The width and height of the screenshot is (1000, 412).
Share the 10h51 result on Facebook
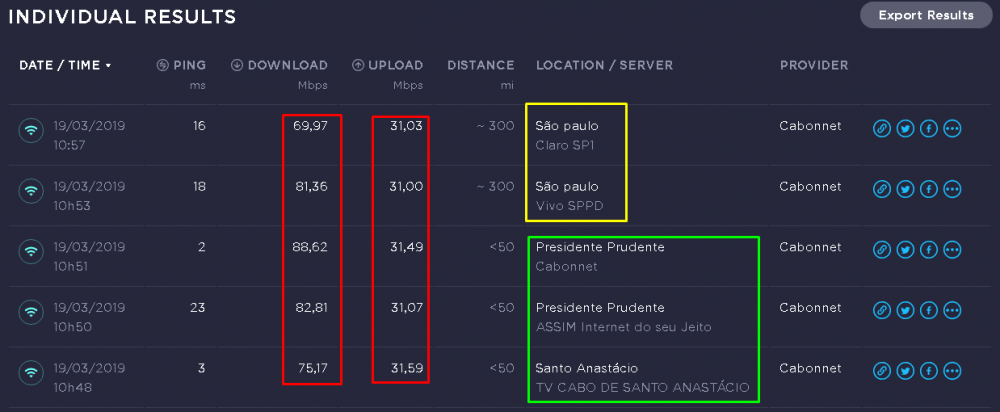(928, 250)
